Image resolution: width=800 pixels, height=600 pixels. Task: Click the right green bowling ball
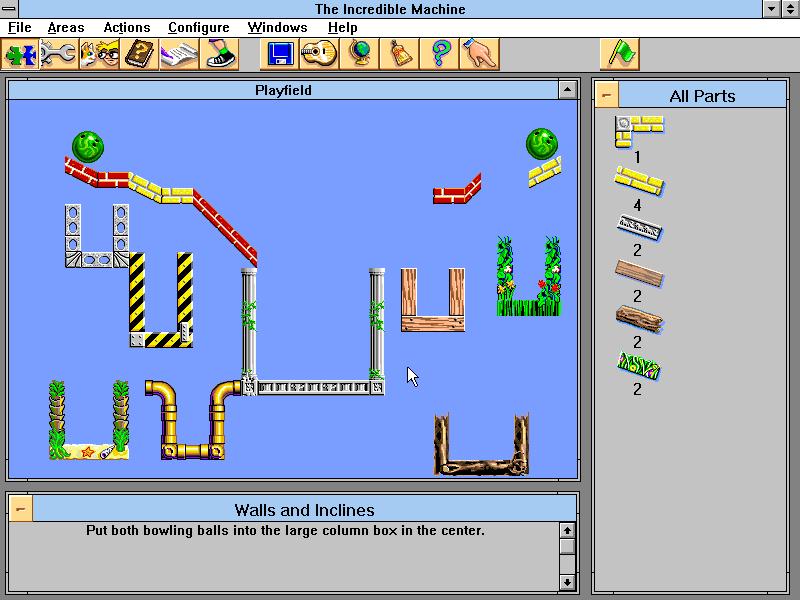pyautogui.click(x=542, y=144)
